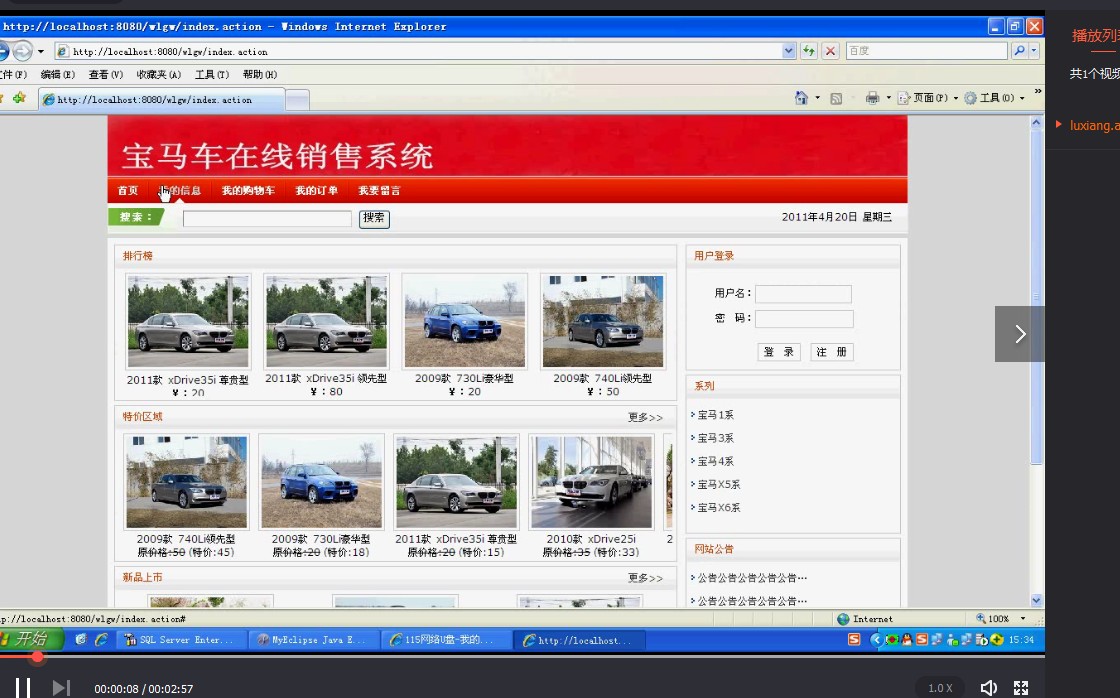The height and width of the screenshot is (698, 1120).
Task: Click the Home icon in IE command bar
Action: [801, 98]
